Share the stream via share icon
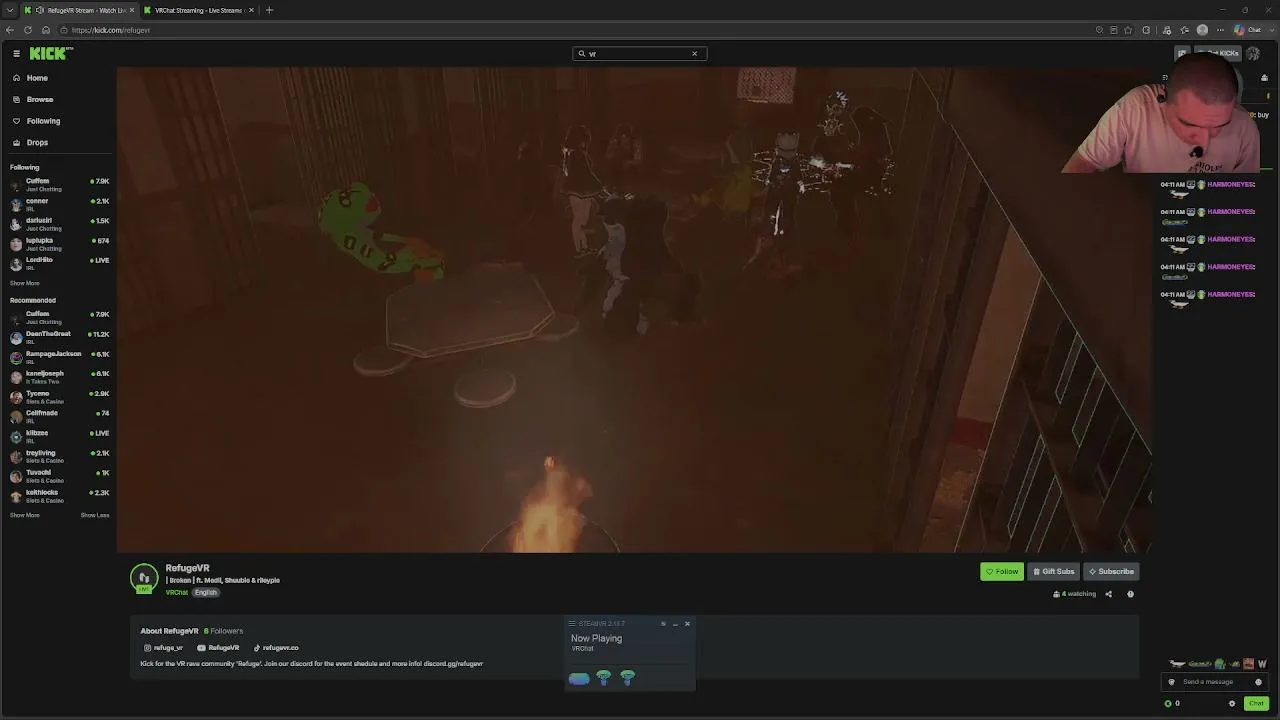The image size is (1280, 720). point(1108,594)
